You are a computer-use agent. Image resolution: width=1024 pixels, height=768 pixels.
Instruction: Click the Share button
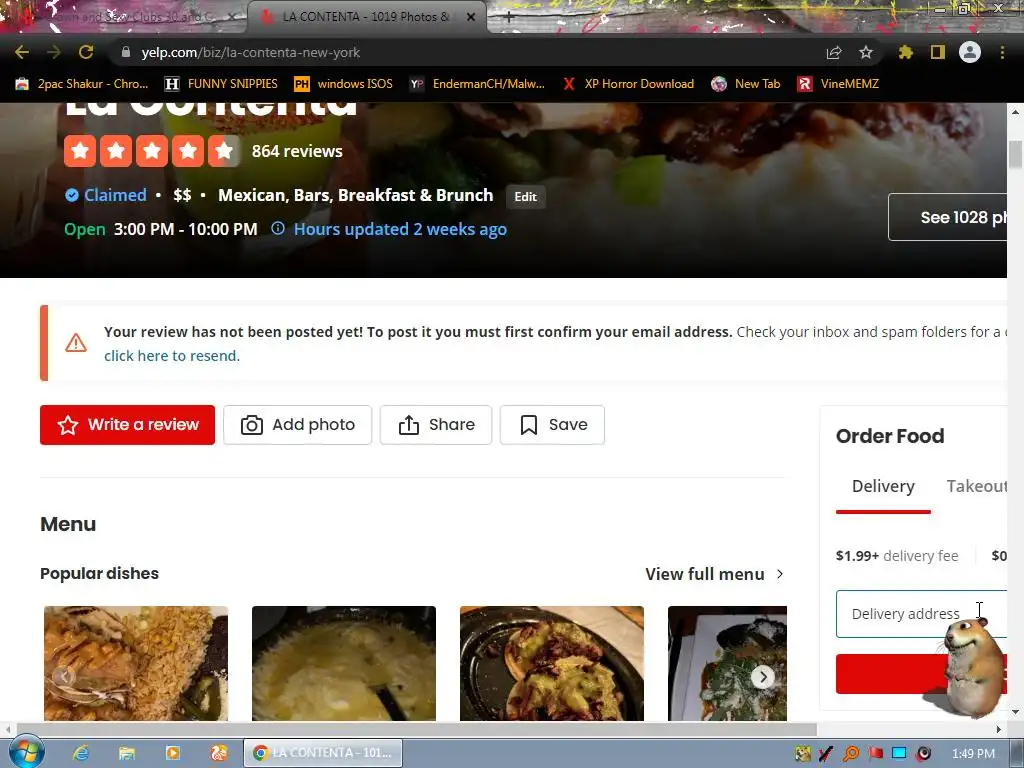(436, 424)
